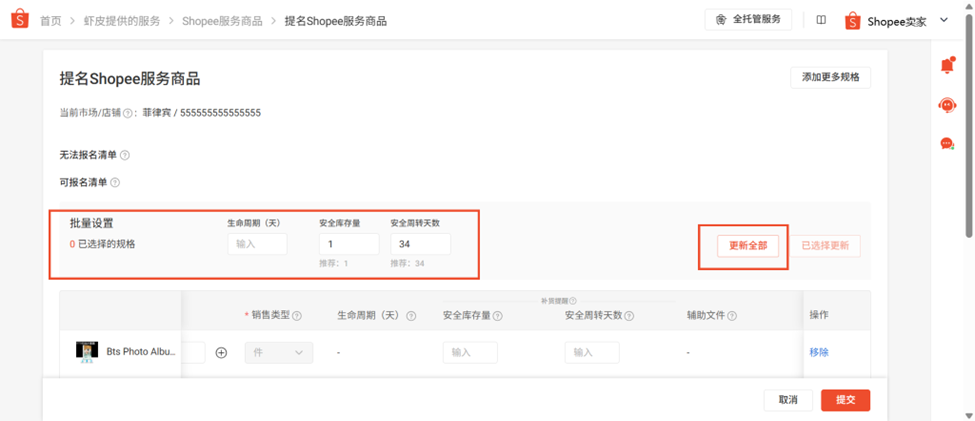
Task: Open the book icon in the header
Action: point(821,21)
